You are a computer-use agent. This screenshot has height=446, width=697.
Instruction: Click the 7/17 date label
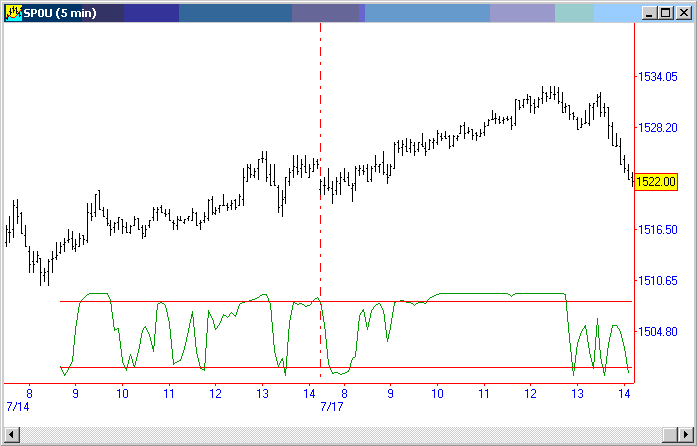[x=332, y=407]
